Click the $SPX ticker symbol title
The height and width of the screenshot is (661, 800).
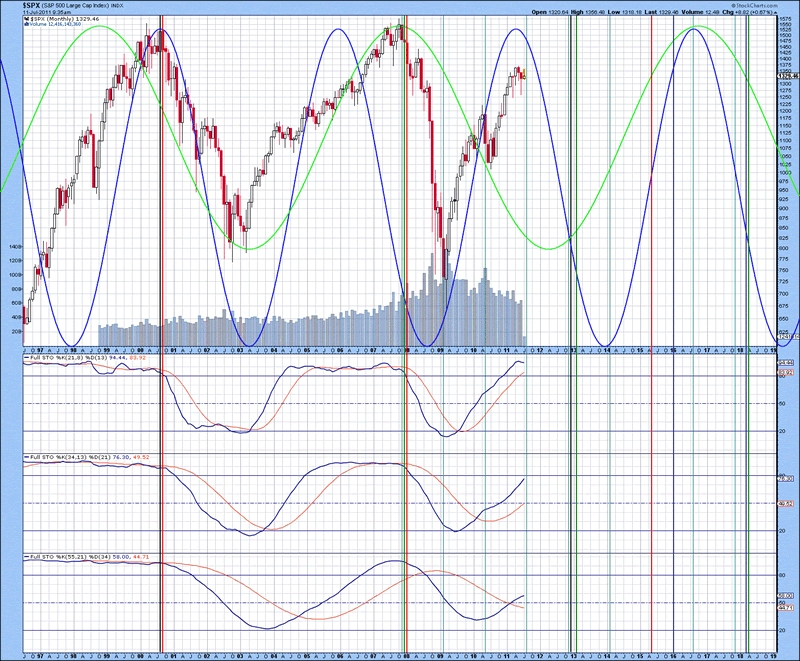(30, 4)
